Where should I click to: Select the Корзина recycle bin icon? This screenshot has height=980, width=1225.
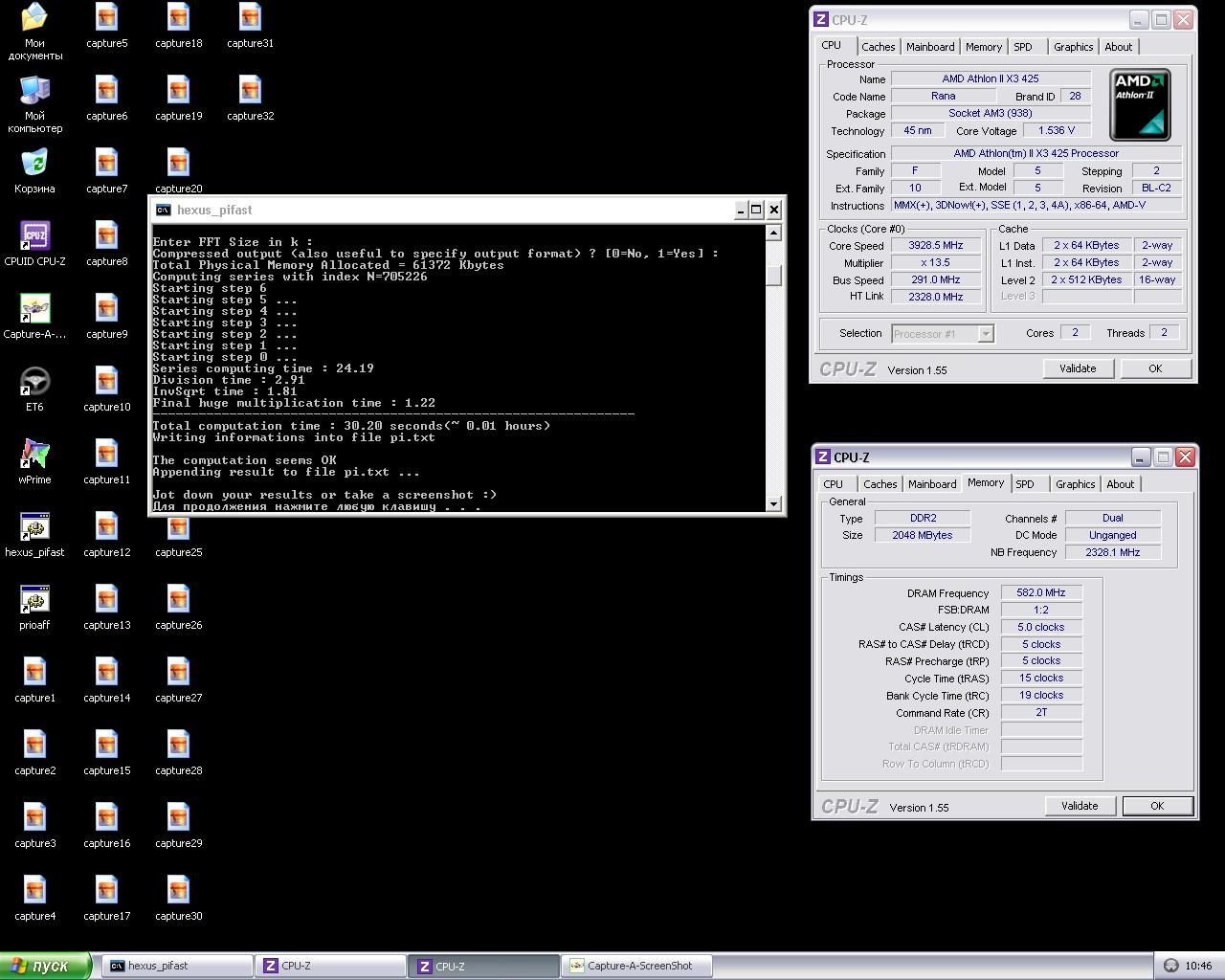tap(34, 170)
